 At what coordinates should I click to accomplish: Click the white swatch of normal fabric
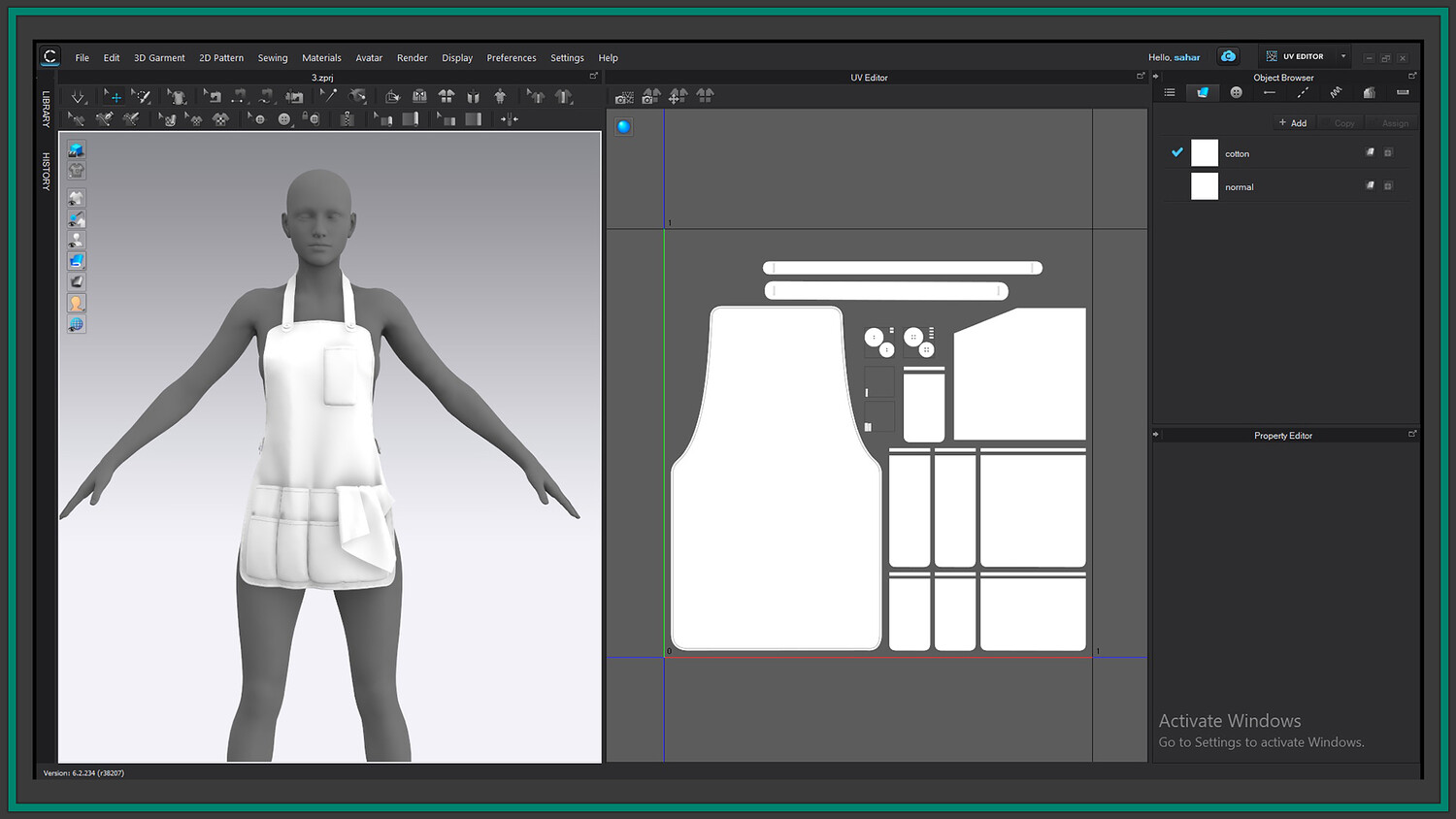pos(1204,186)
